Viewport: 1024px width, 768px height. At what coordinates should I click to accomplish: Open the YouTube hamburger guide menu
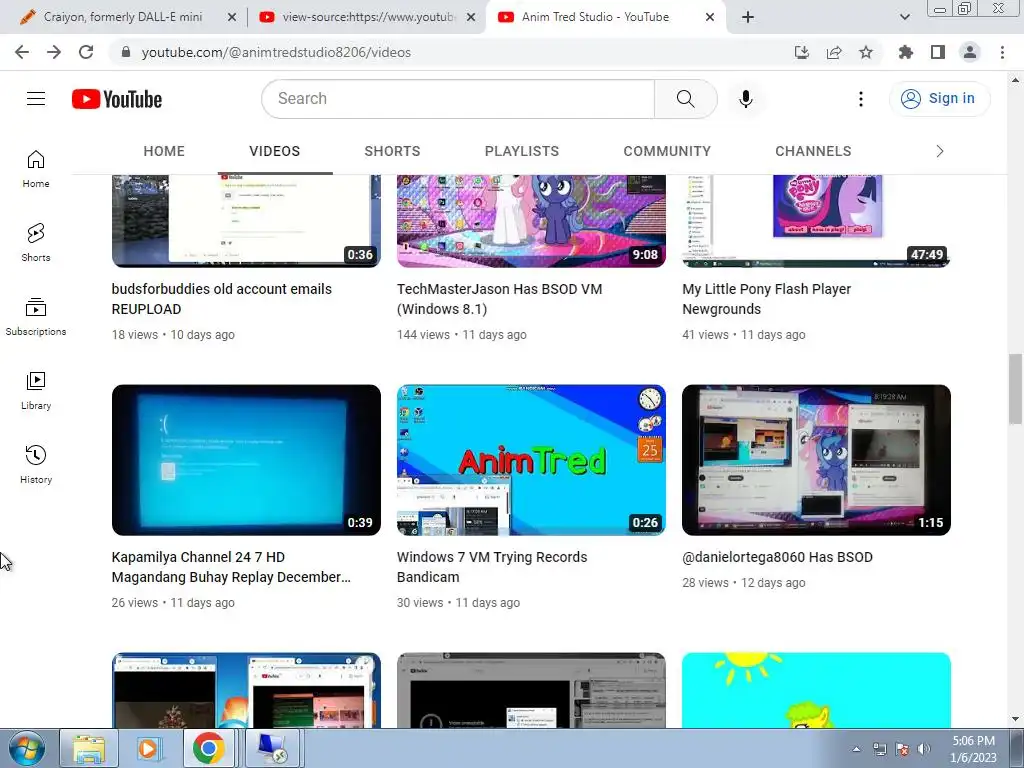tap(36, 99)
